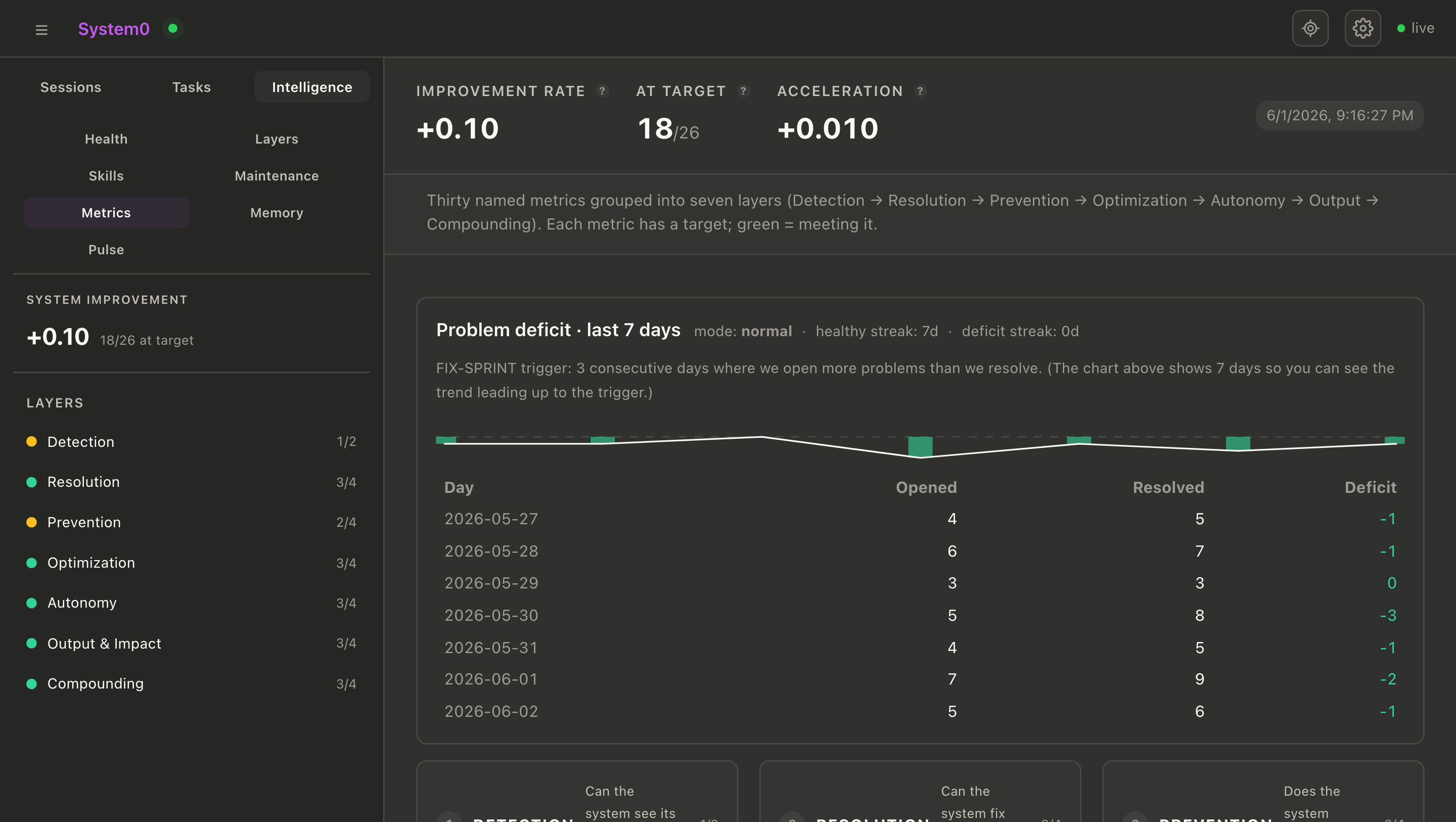Click the green dot next to Output & Impact
This screenshot has width=1456, height=822.
pyautogui.click(x=32, y=644)
